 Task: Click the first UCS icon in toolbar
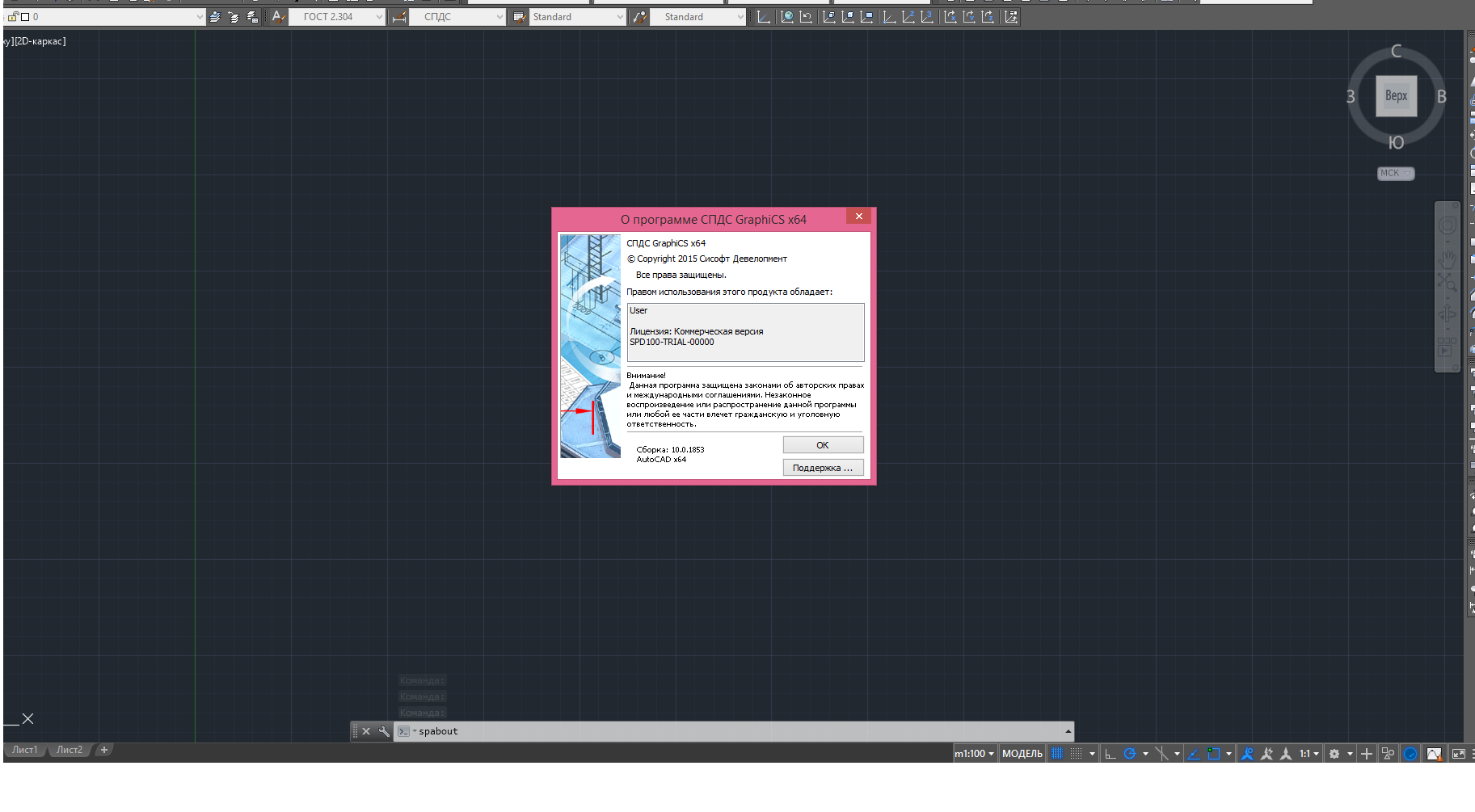click(764, 17)
